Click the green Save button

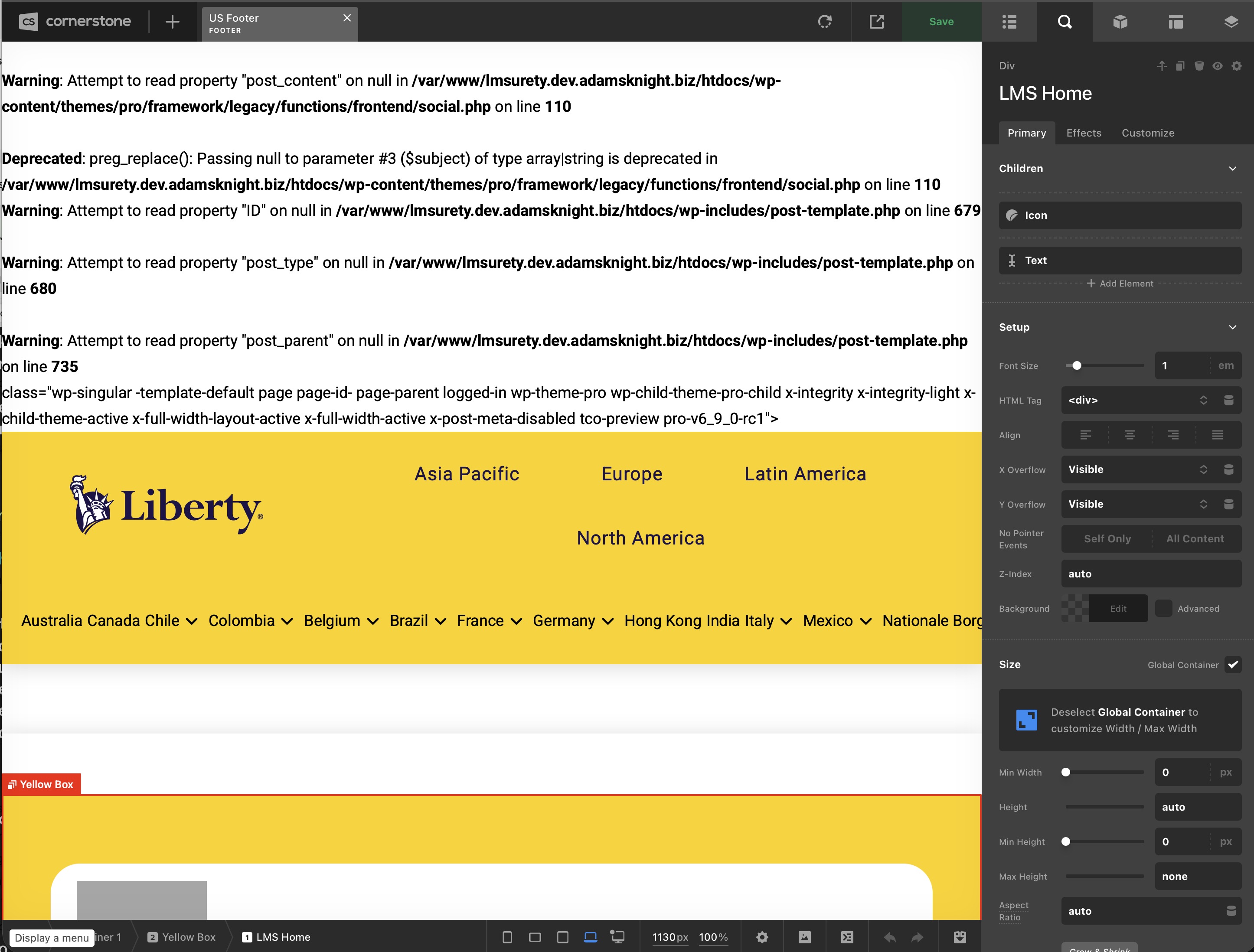(941, 22)
